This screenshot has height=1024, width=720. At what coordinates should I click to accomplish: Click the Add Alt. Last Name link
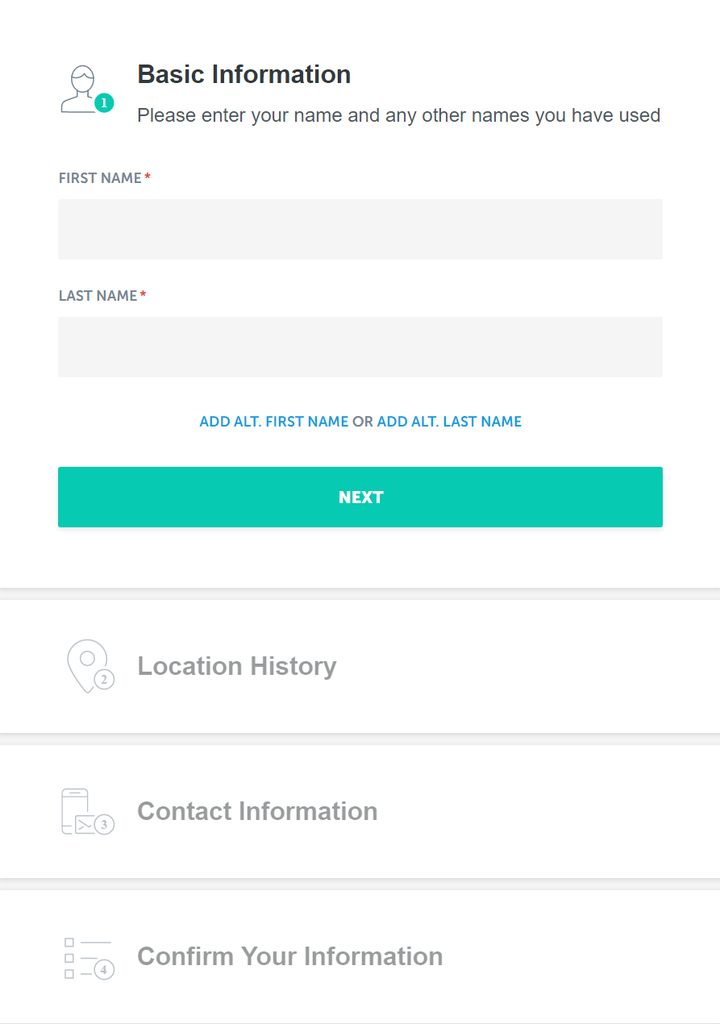450,422
